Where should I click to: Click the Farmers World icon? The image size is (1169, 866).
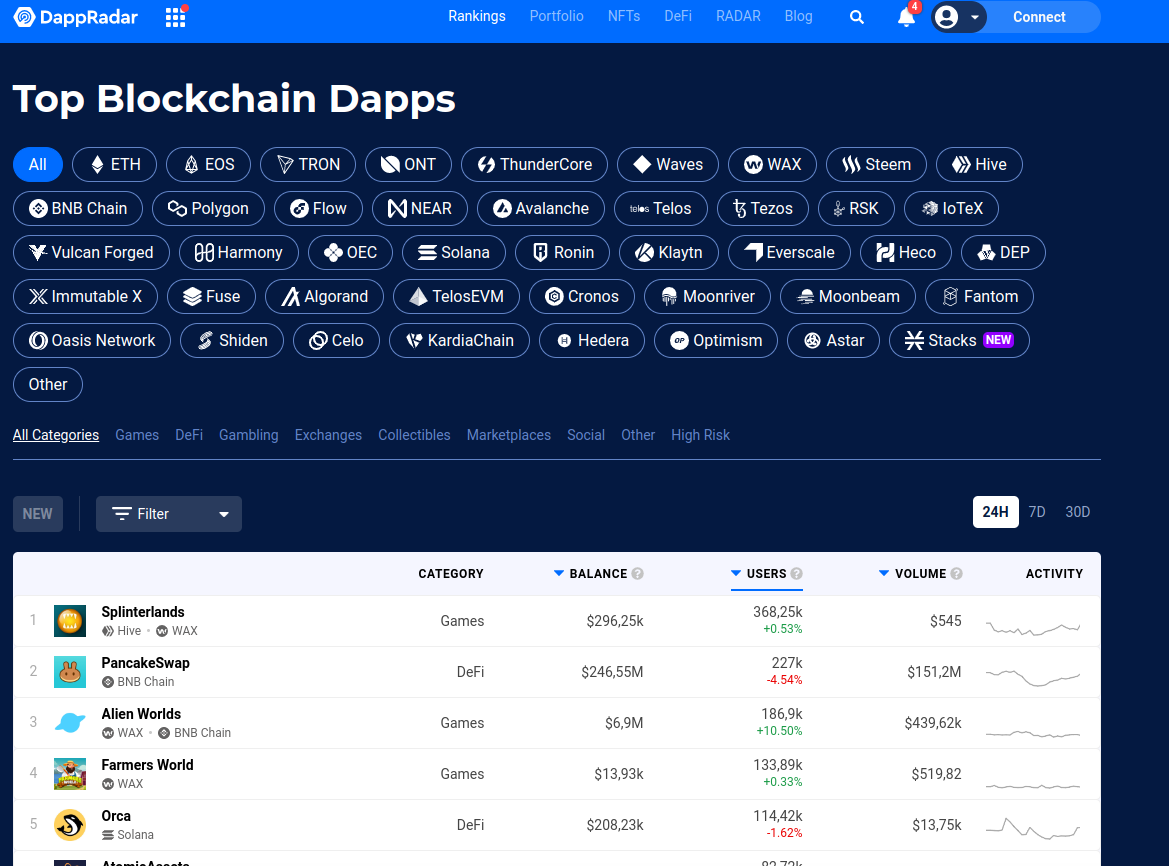70,774
